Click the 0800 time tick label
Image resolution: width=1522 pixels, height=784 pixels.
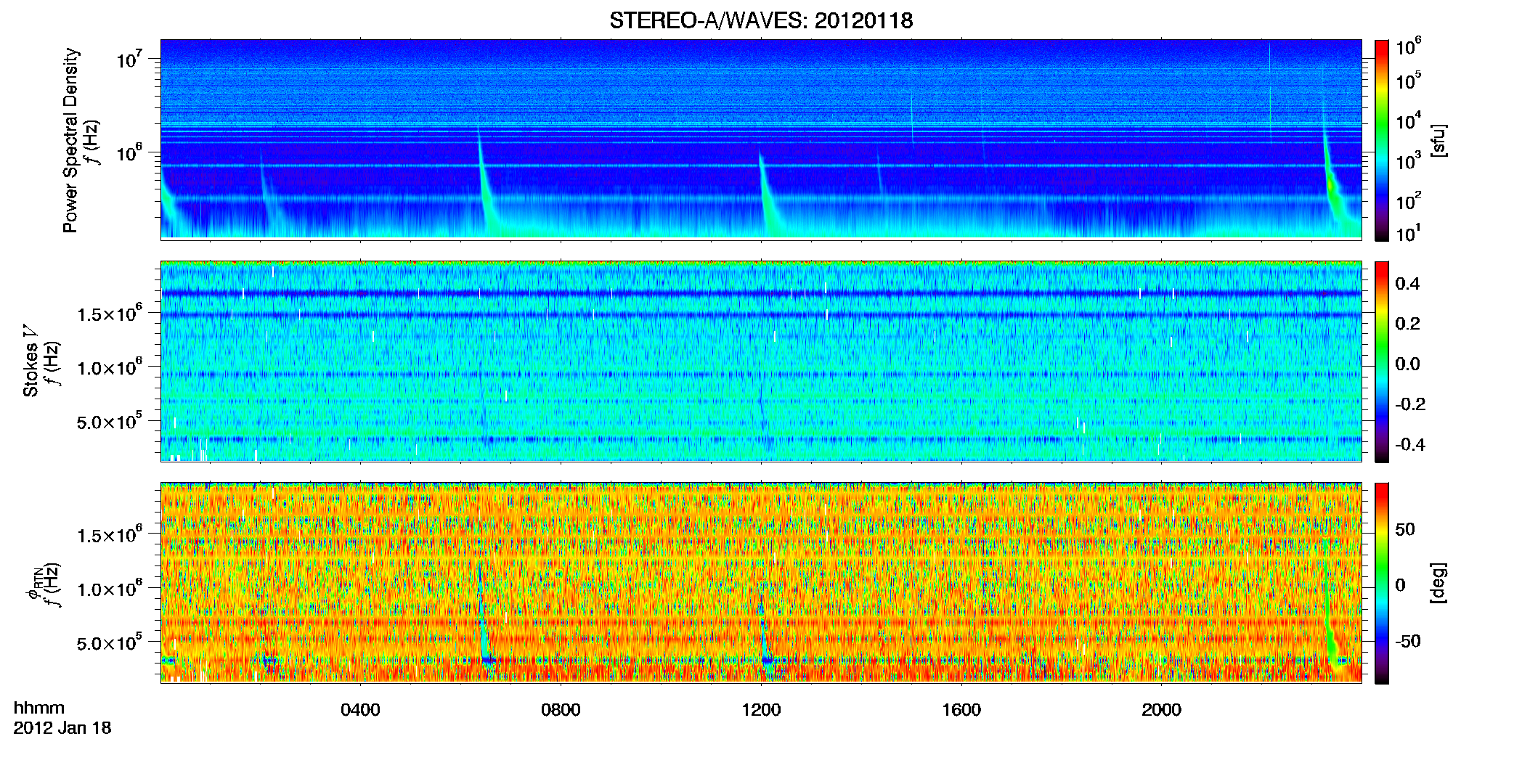click(561, 710)
